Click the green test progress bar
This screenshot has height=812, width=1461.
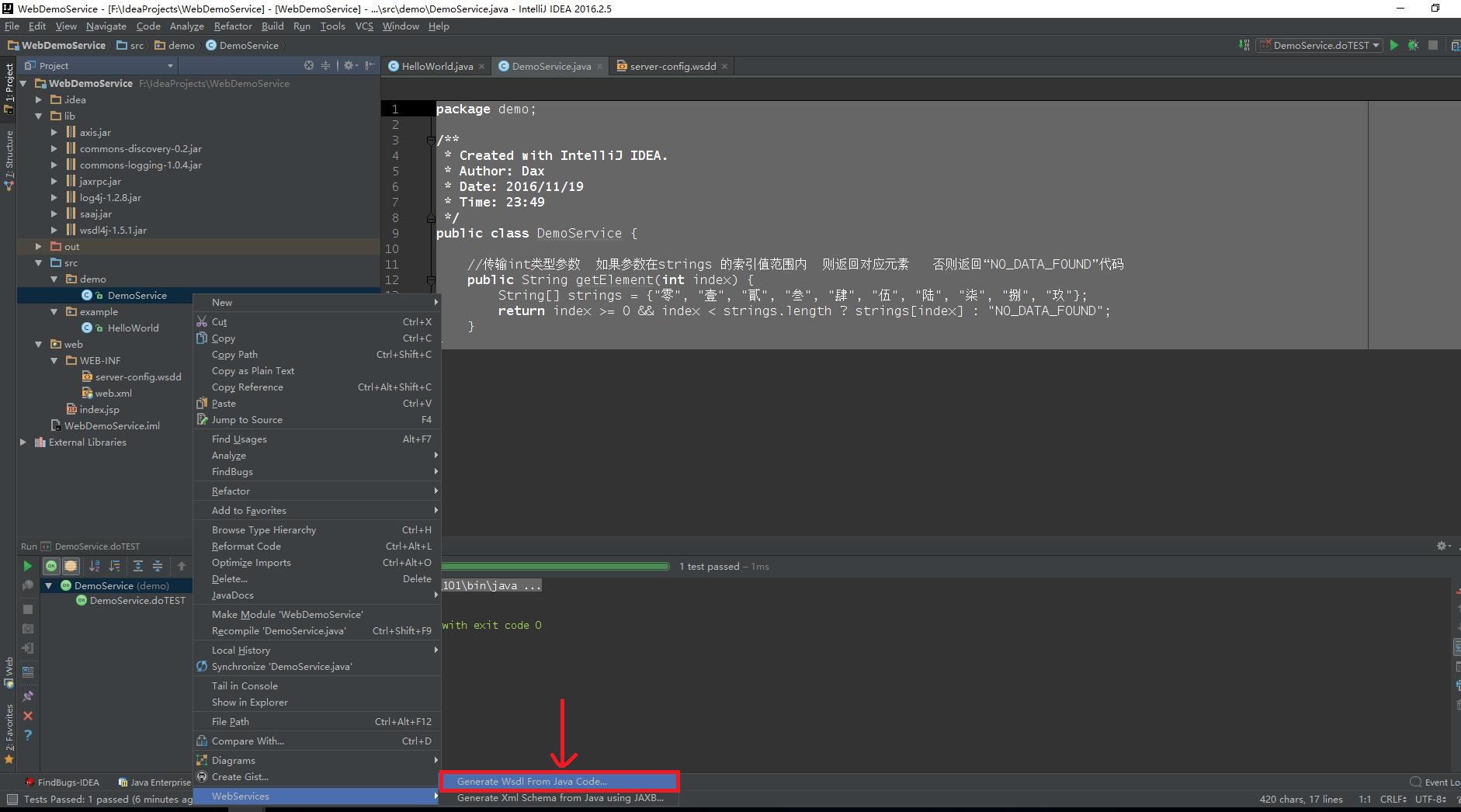[555, 566]
